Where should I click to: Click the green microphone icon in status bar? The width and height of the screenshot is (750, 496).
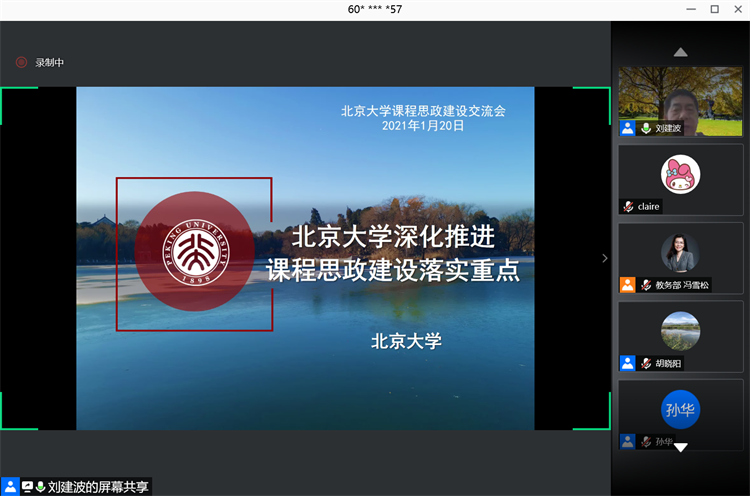click(40, 487)
